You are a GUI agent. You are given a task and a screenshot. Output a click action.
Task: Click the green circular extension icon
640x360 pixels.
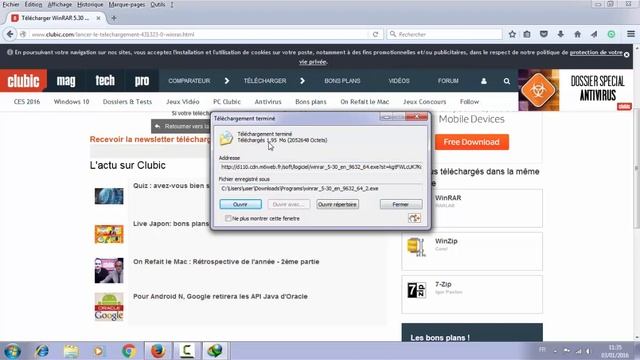tap(611, 34)
